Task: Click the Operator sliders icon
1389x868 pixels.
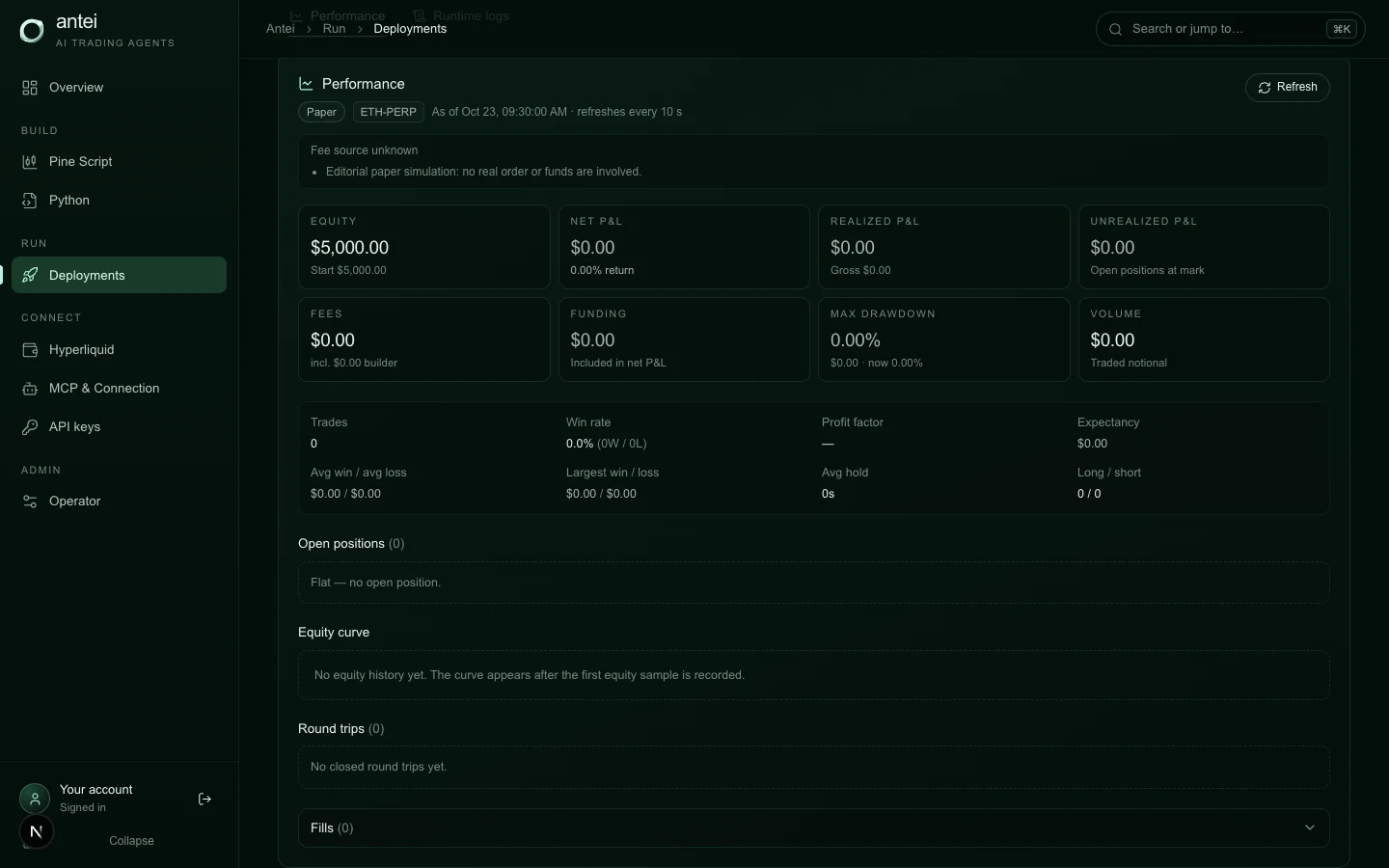Action: [x=30, y=502]
